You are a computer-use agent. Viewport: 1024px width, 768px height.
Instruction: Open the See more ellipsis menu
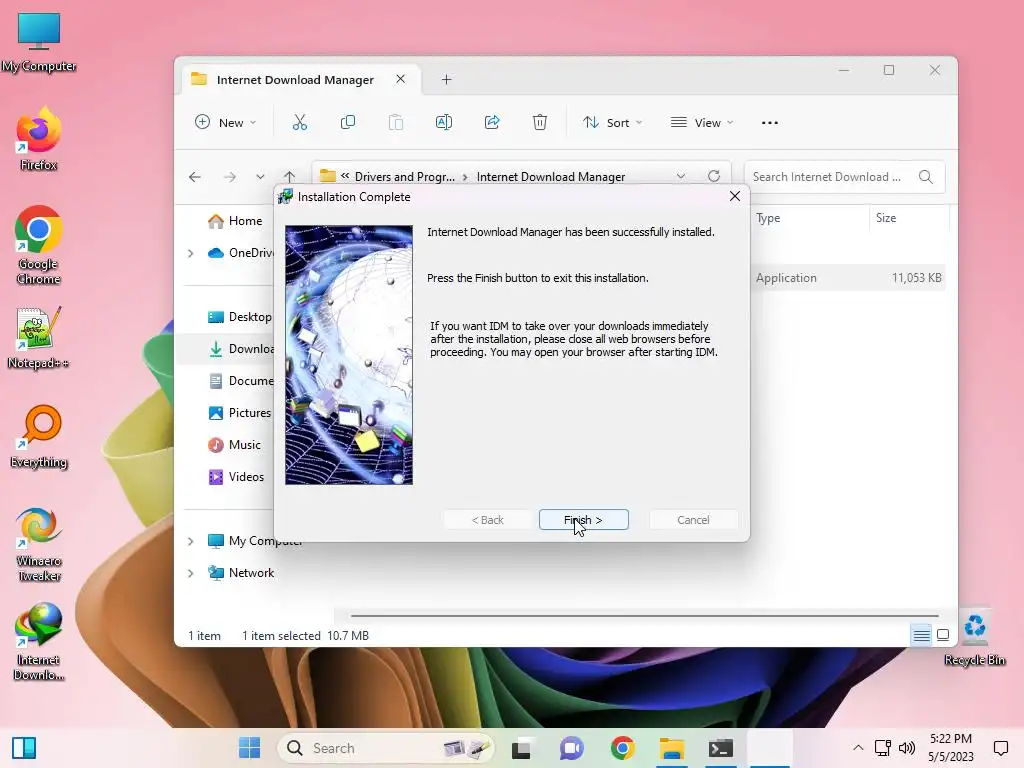770,122
